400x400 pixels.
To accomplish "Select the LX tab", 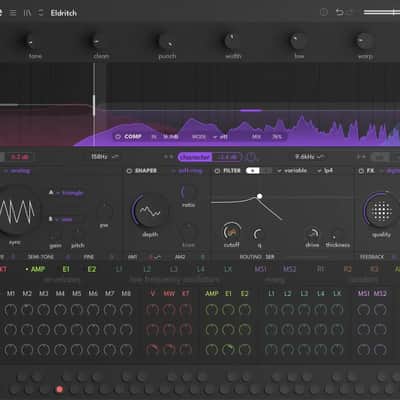I will click(228, 269).
